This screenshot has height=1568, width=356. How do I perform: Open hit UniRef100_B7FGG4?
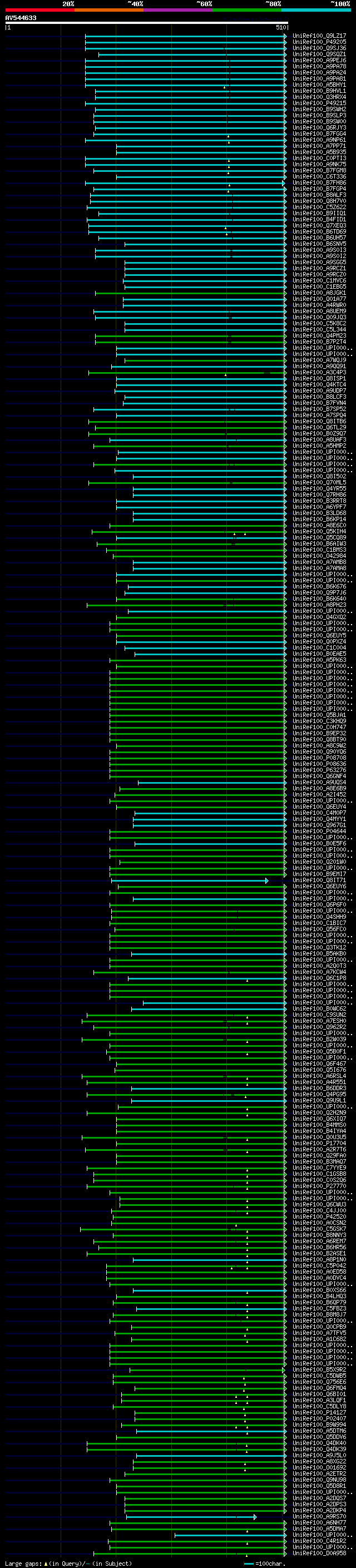tap(319, 134)
